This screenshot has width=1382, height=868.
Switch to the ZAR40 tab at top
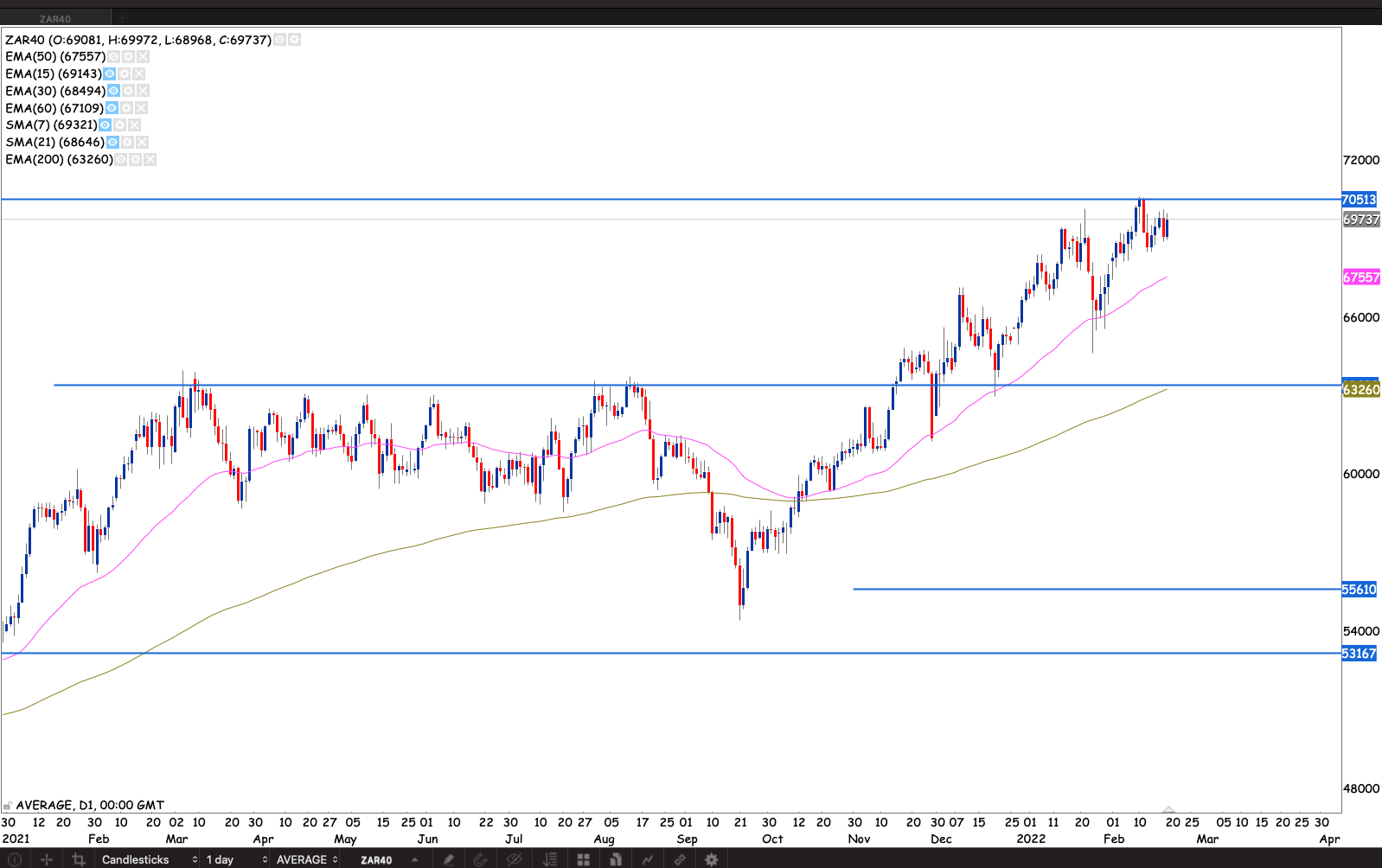click(55, 18)
